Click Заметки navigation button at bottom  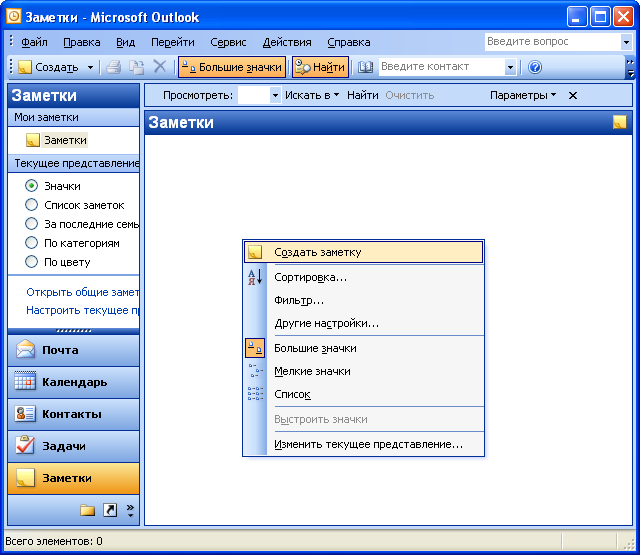point(73,478)
